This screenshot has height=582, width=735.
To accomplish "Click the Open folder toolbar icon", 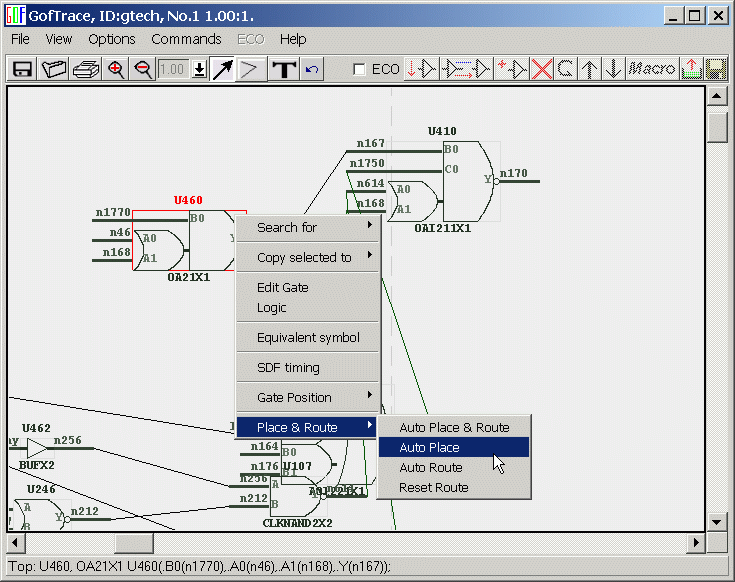I will pyautogui.click(x=54, y=69).
